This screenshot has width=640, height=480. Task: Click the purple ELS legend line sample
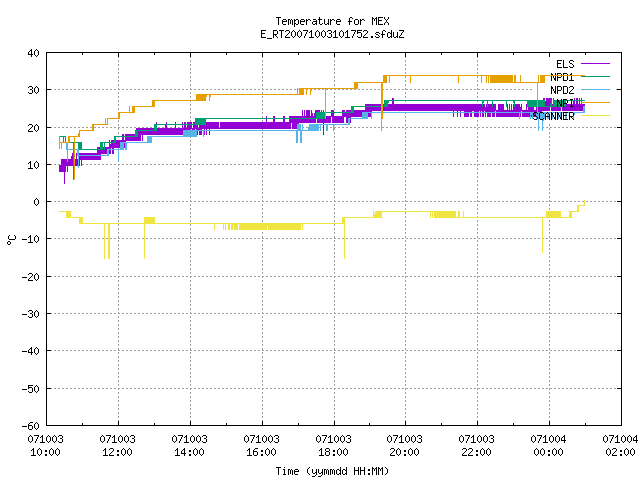click(595, 64)
